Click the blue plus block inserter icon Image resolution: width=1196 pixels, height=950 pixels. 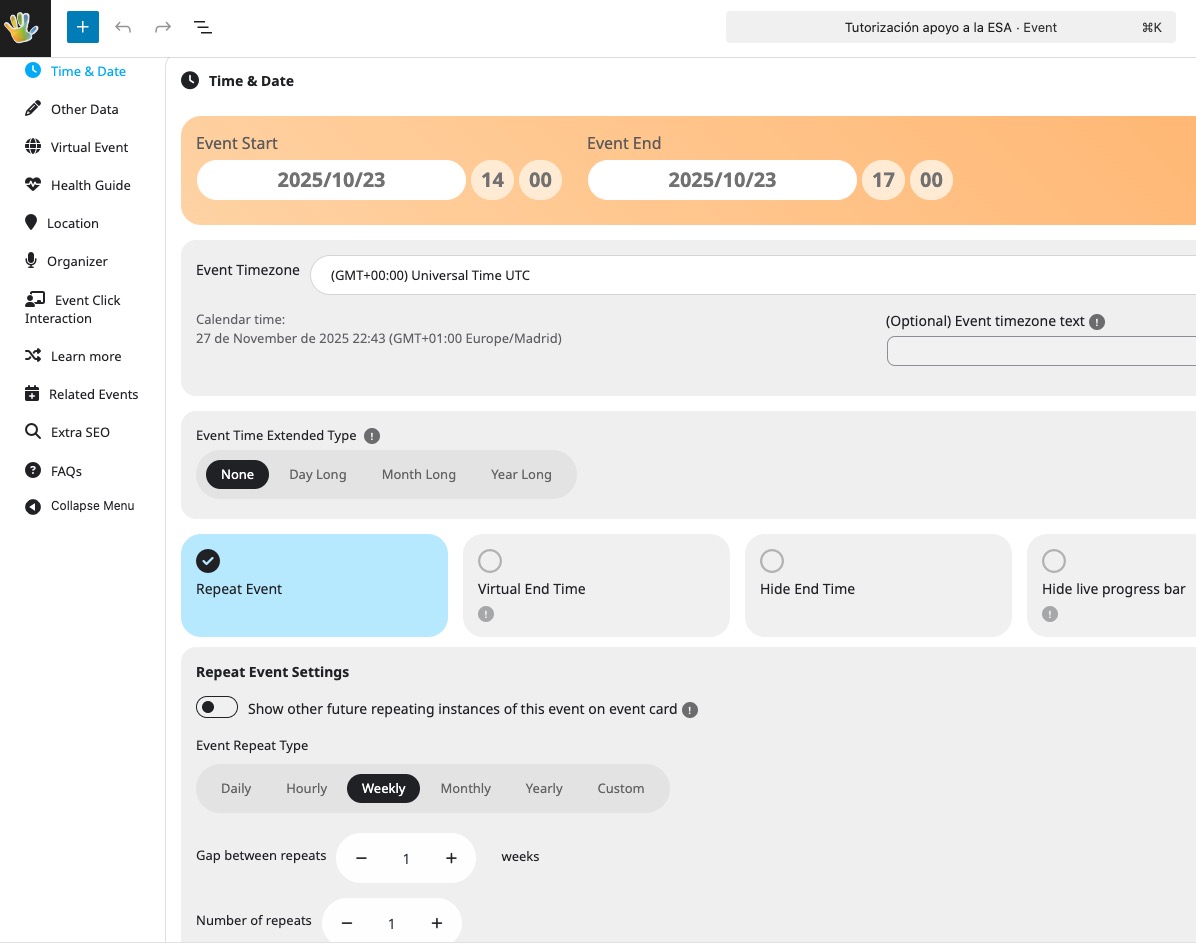click(83, 27)
